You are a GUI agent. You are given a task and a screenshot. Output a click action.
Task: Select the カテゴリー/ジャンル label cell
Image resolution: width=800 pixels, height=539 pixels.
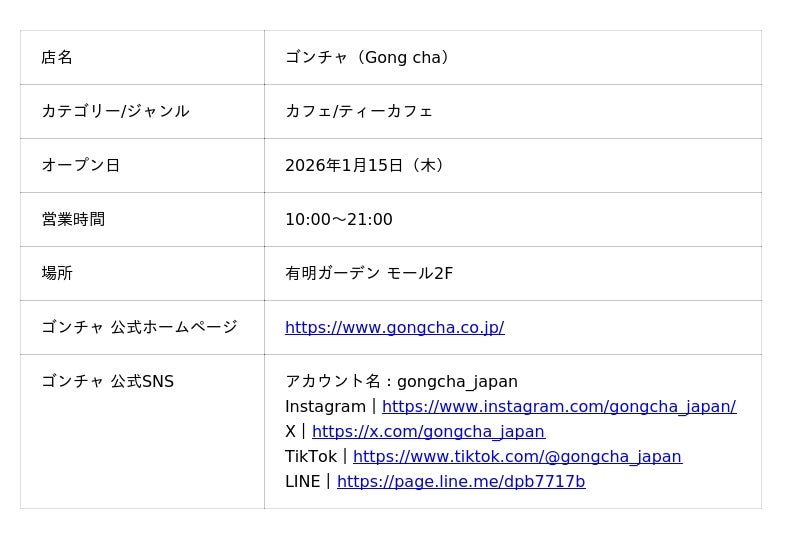coord(115,112)
